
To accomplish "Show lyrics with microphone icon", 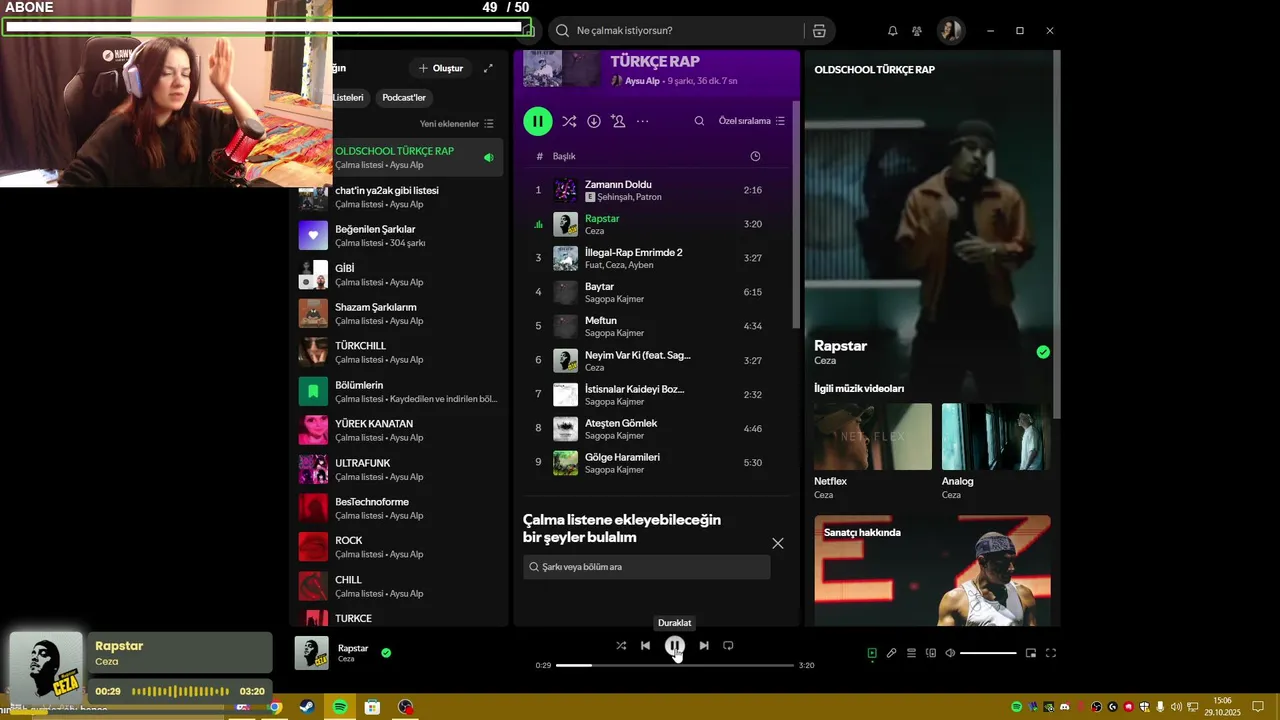I will click(x=891, y=653).
